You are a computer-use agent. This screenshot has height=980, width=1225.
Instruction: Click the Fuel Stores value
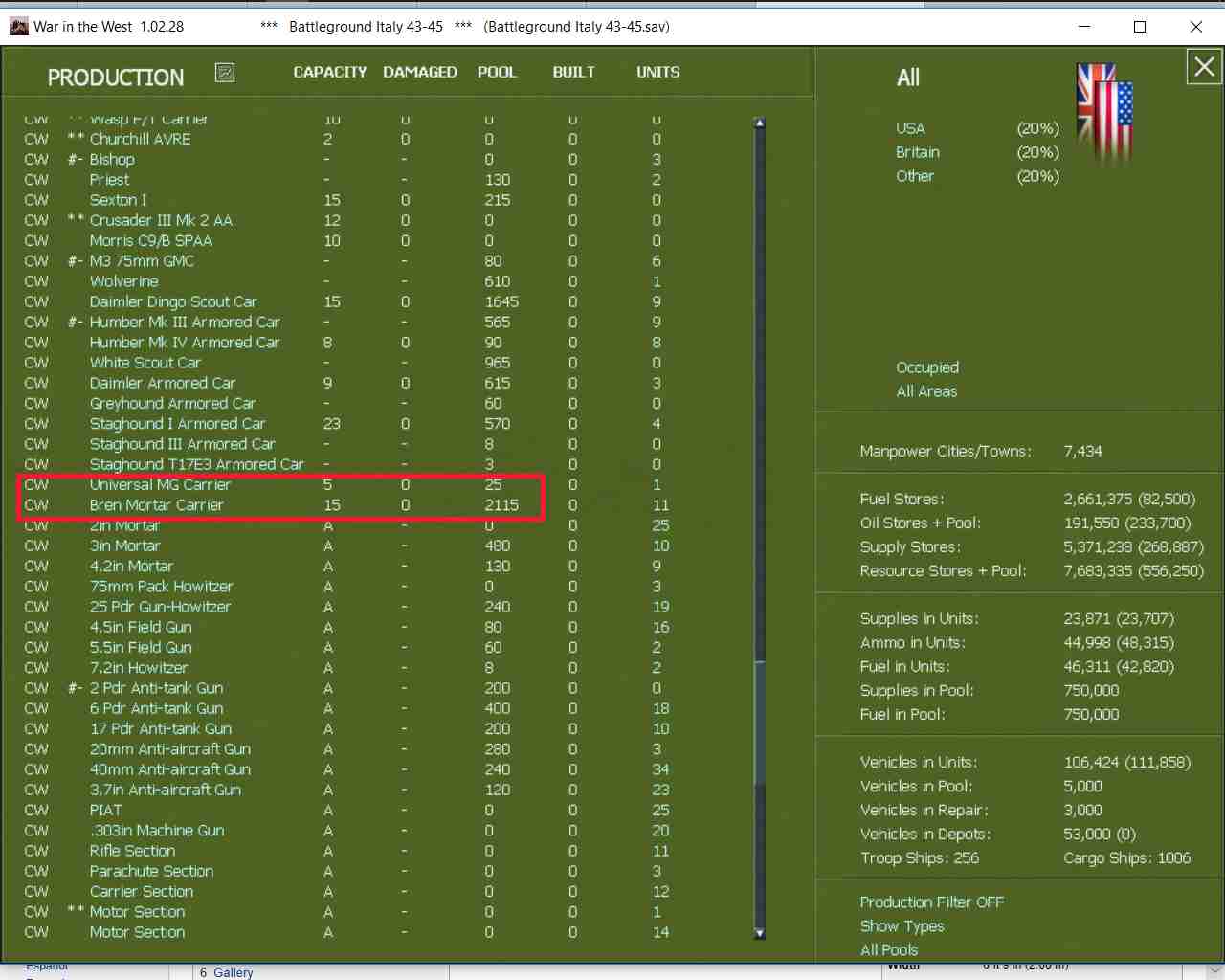coord(1129,500)
